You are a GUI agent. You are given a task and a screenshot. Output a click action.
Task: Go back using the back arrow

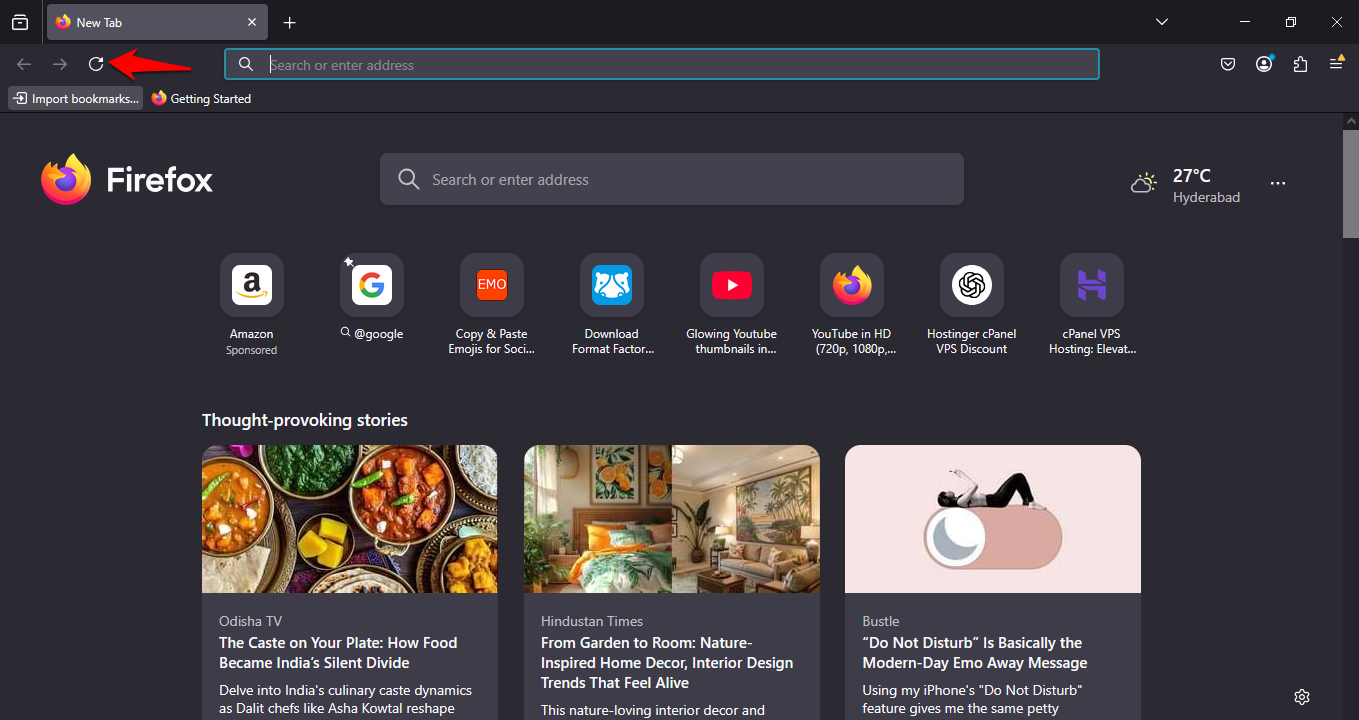[24, 64]
